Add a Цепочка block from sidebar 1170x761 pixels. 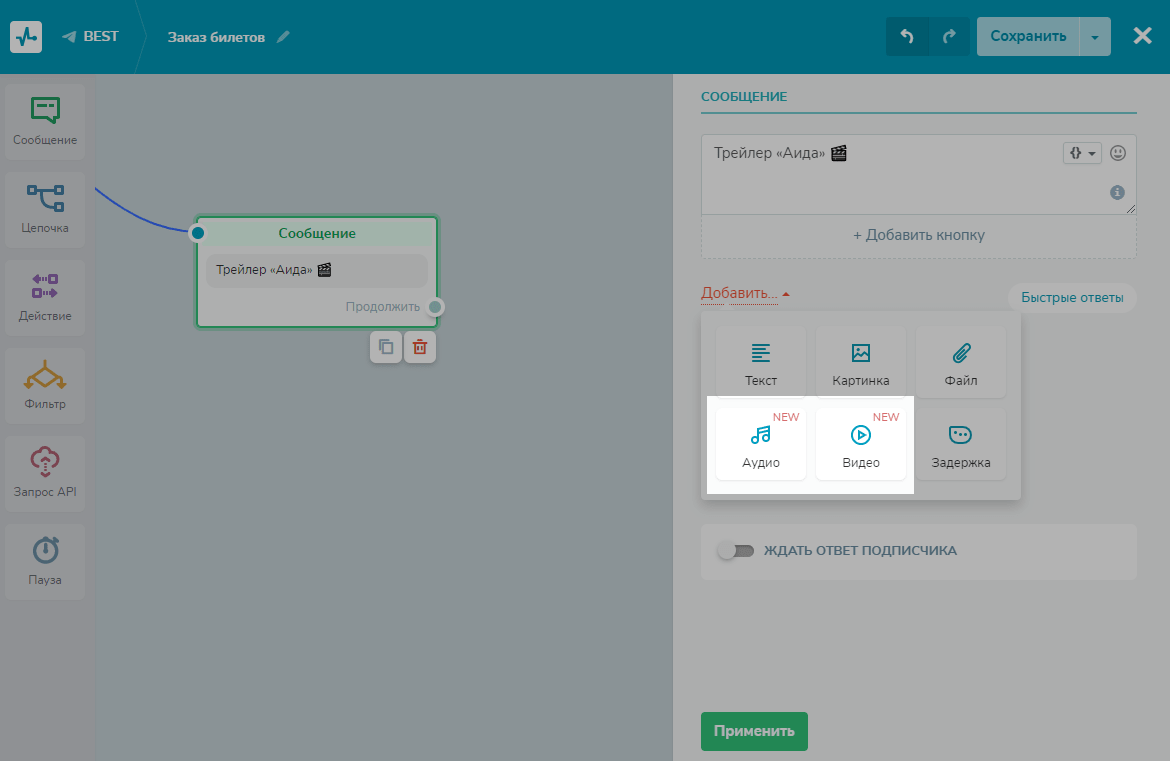coord(45,210)
